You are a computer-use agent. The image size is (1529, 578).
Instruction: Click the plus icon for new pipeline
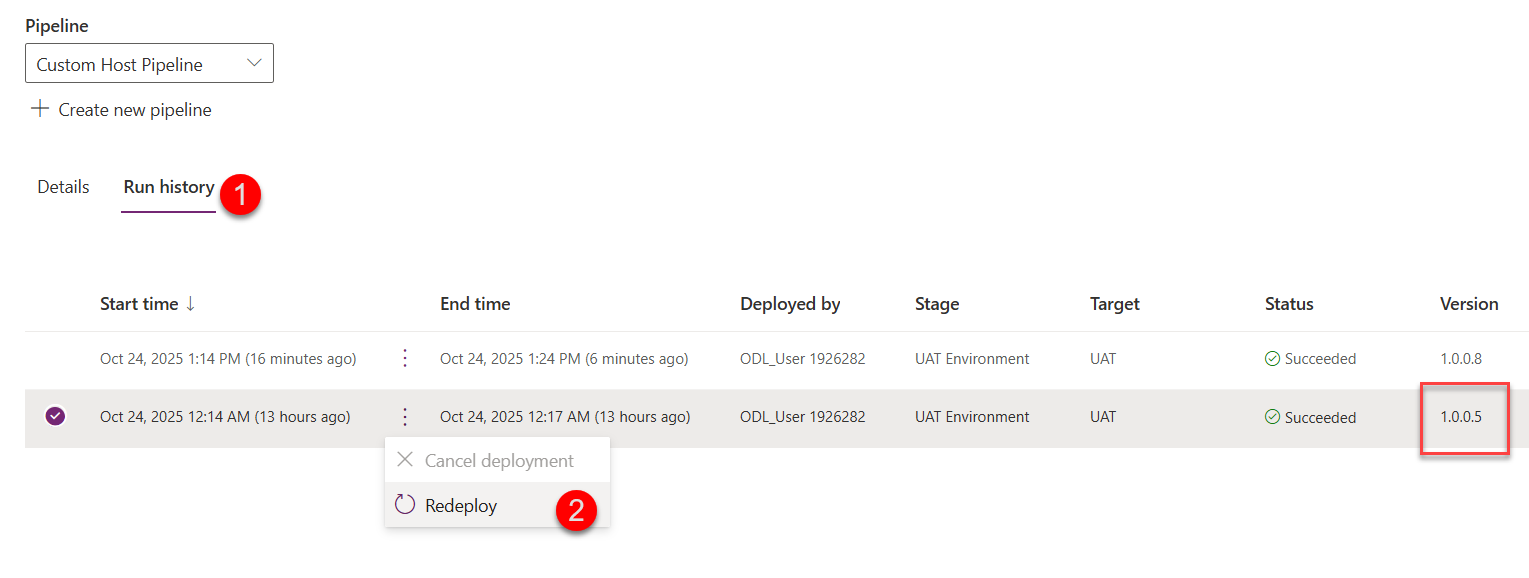[40, 109]
